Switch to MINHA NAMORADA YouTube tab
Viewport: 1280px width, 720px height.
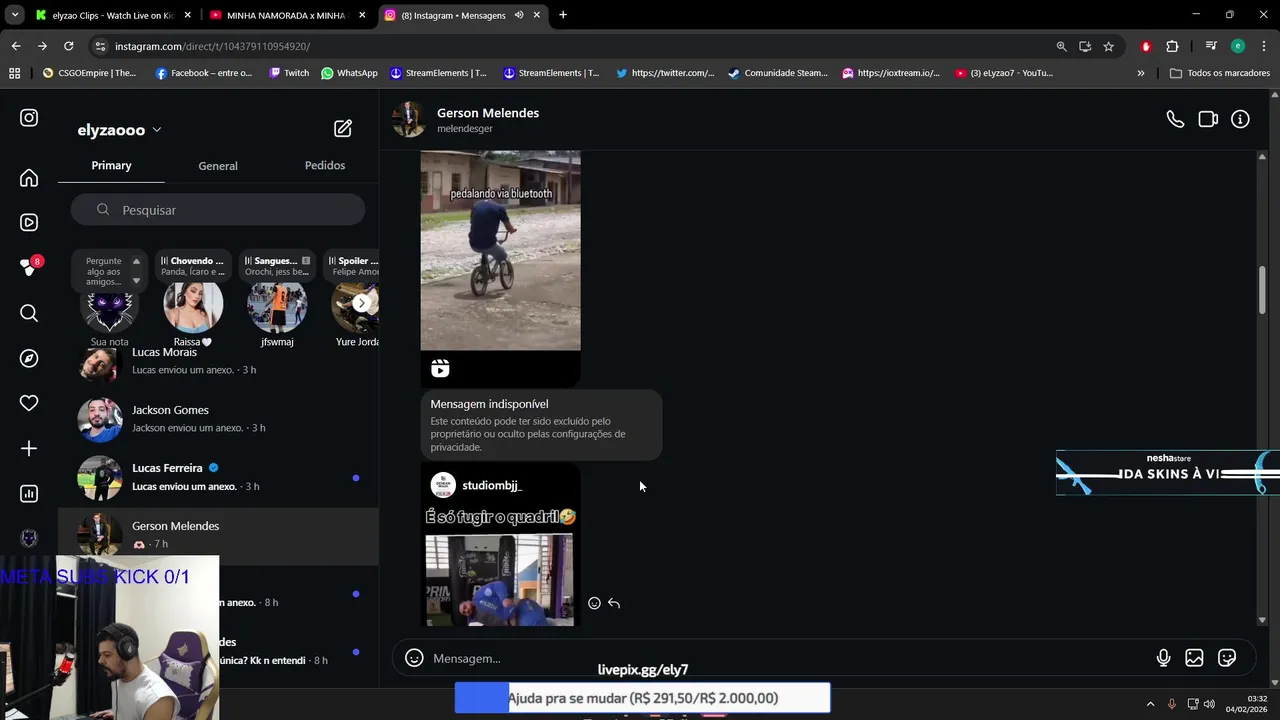coord(285,15)
